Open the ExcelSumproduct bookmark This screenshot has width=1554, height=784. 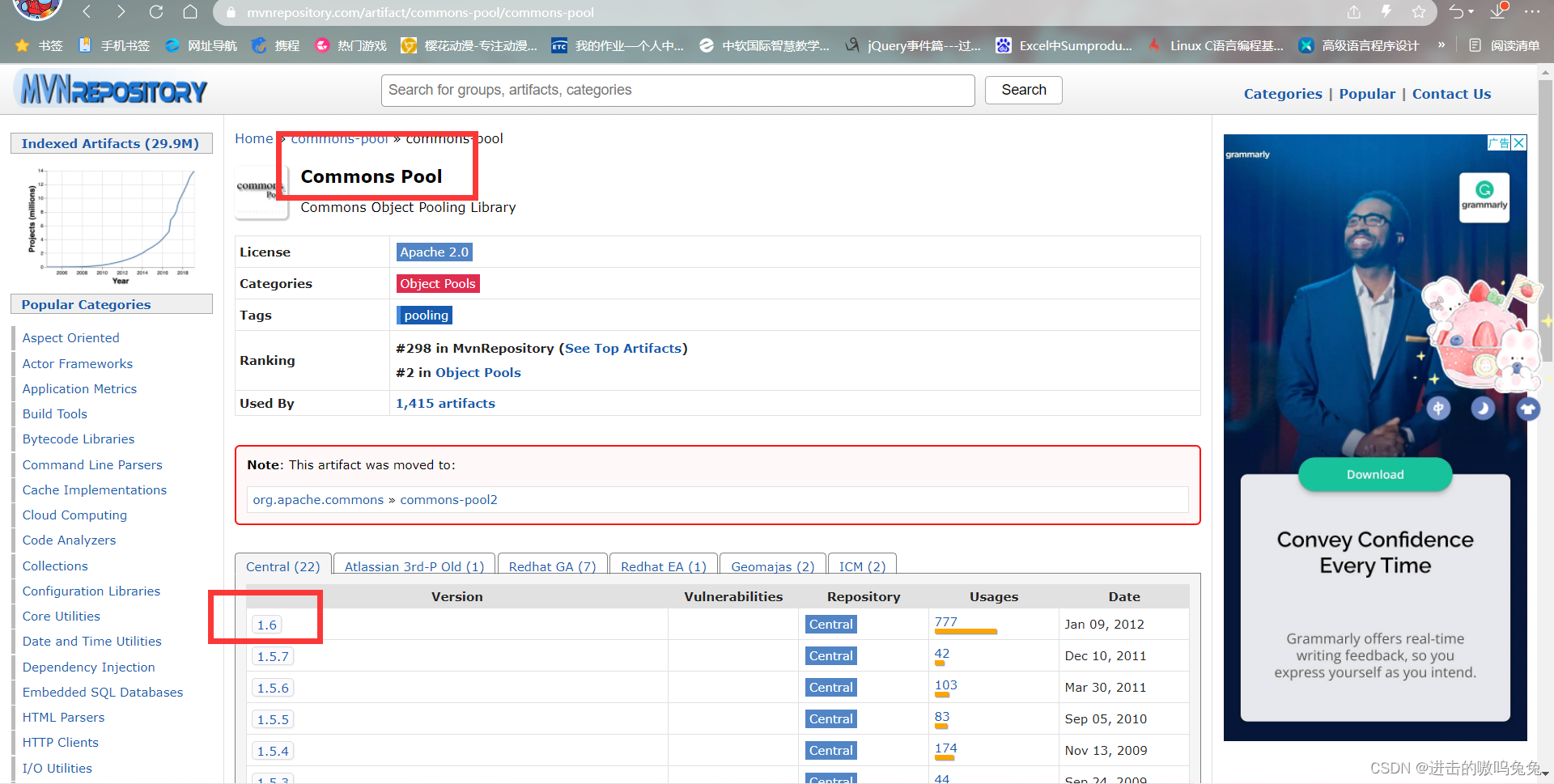pos(1064,45)
